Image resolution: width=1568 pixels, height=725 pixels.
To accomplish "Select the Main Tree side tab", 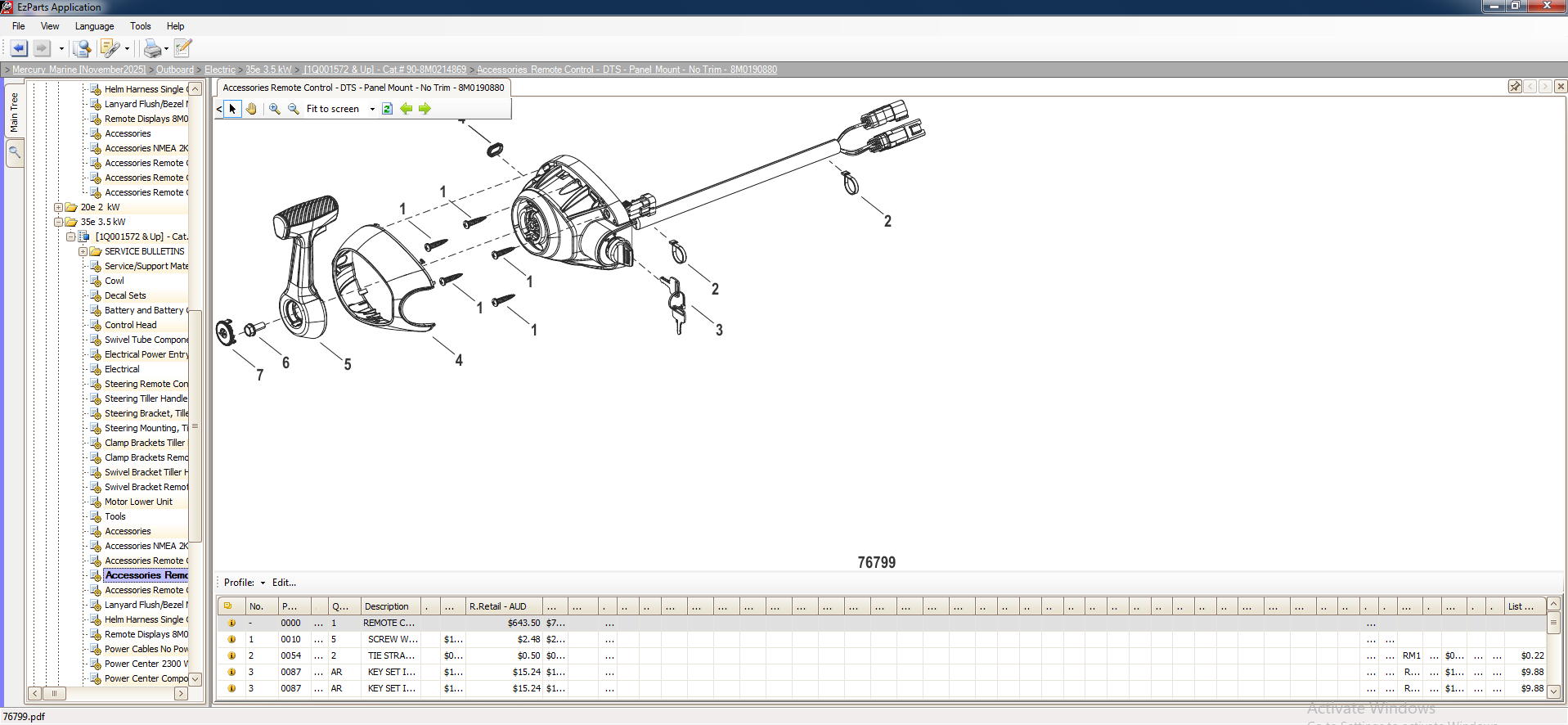I will click(14, 112).
